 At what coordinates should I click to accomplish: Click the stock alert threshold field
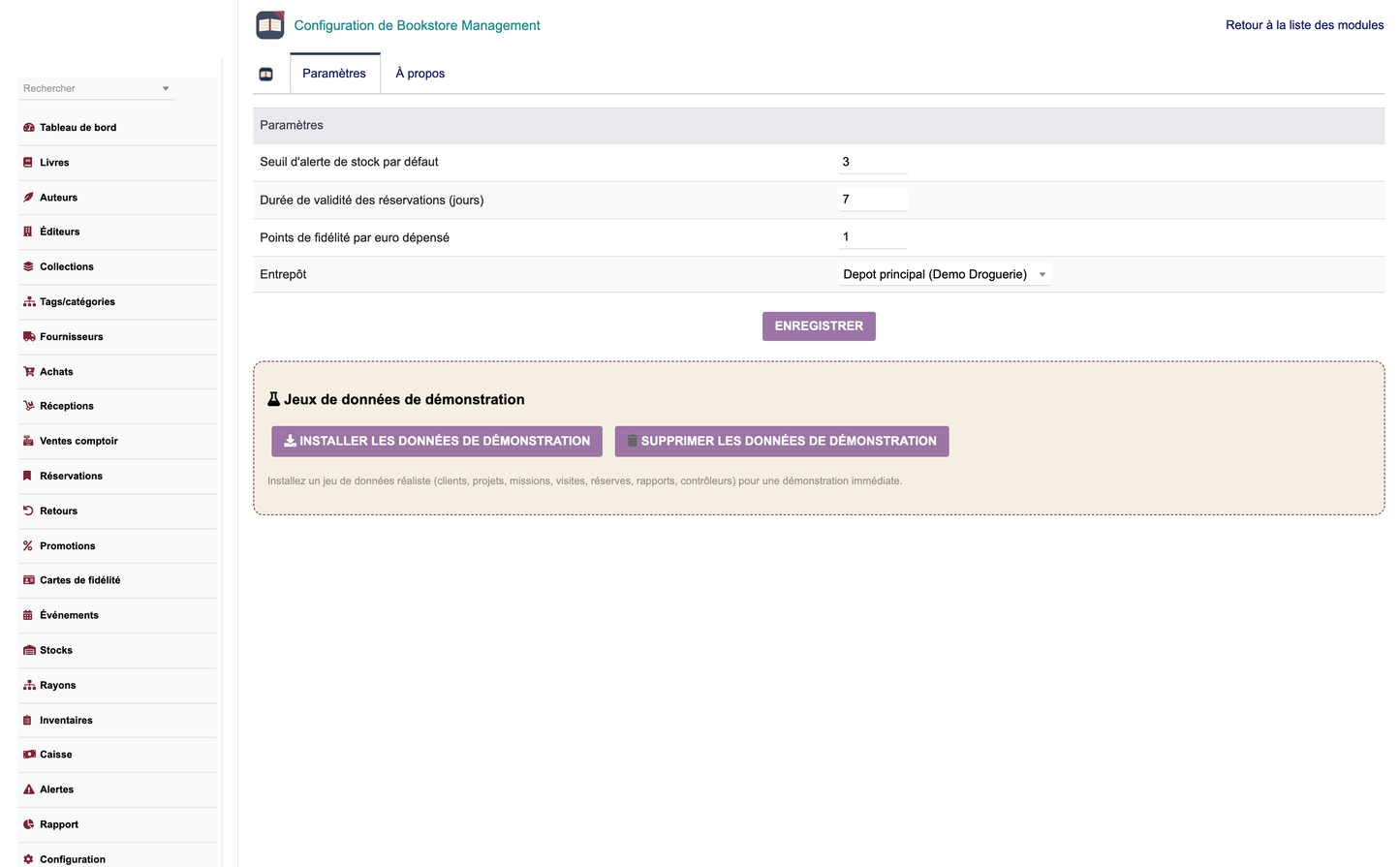[873, 162]
